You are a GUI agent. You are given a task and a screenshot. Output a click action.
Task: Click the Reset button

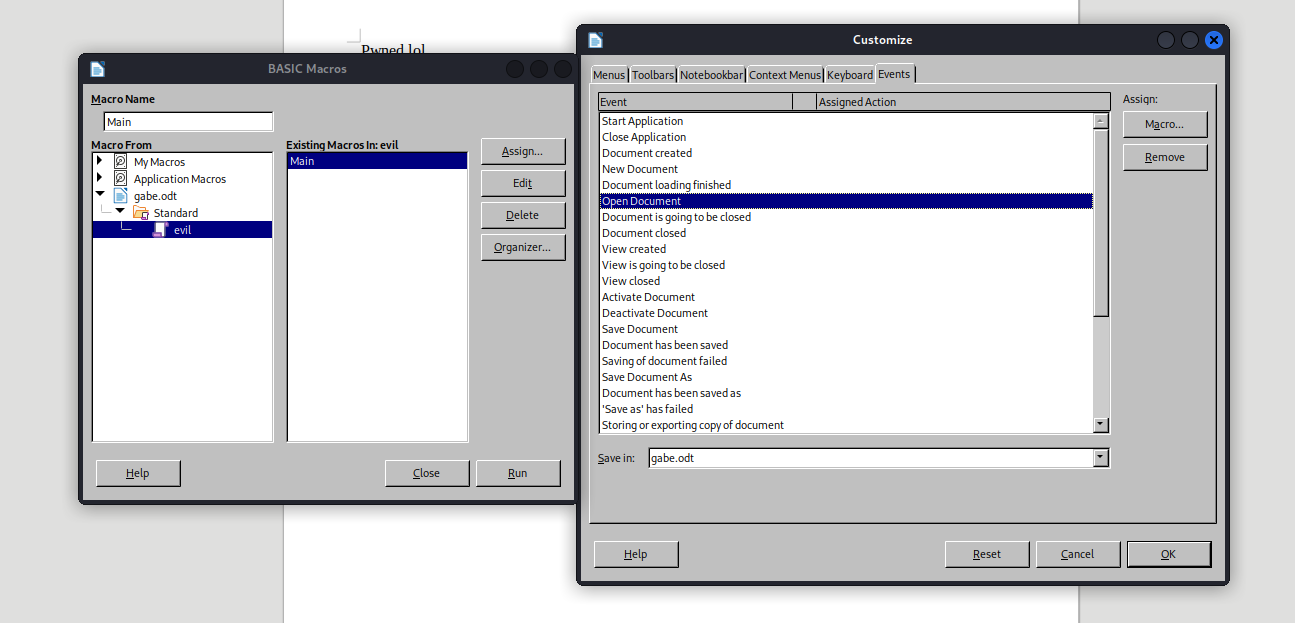[x=987, y=554]
